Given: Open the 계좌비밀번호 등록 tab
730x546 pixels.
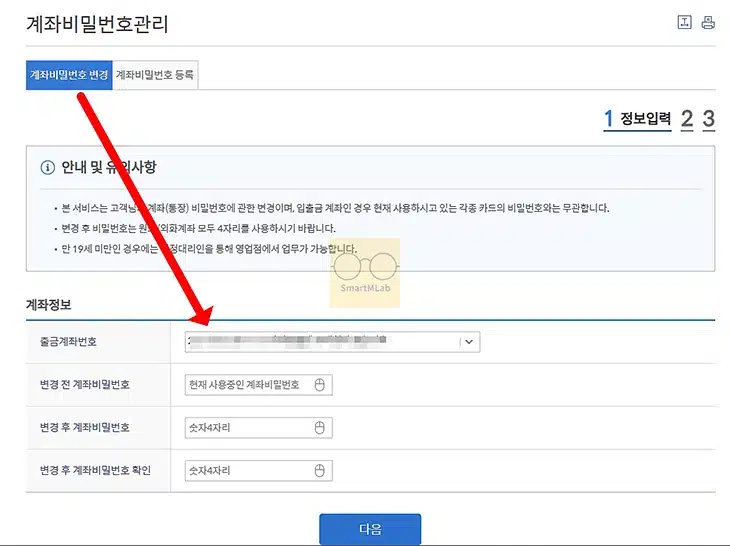Looking at the screenshot, I should [x=156, y=75].
